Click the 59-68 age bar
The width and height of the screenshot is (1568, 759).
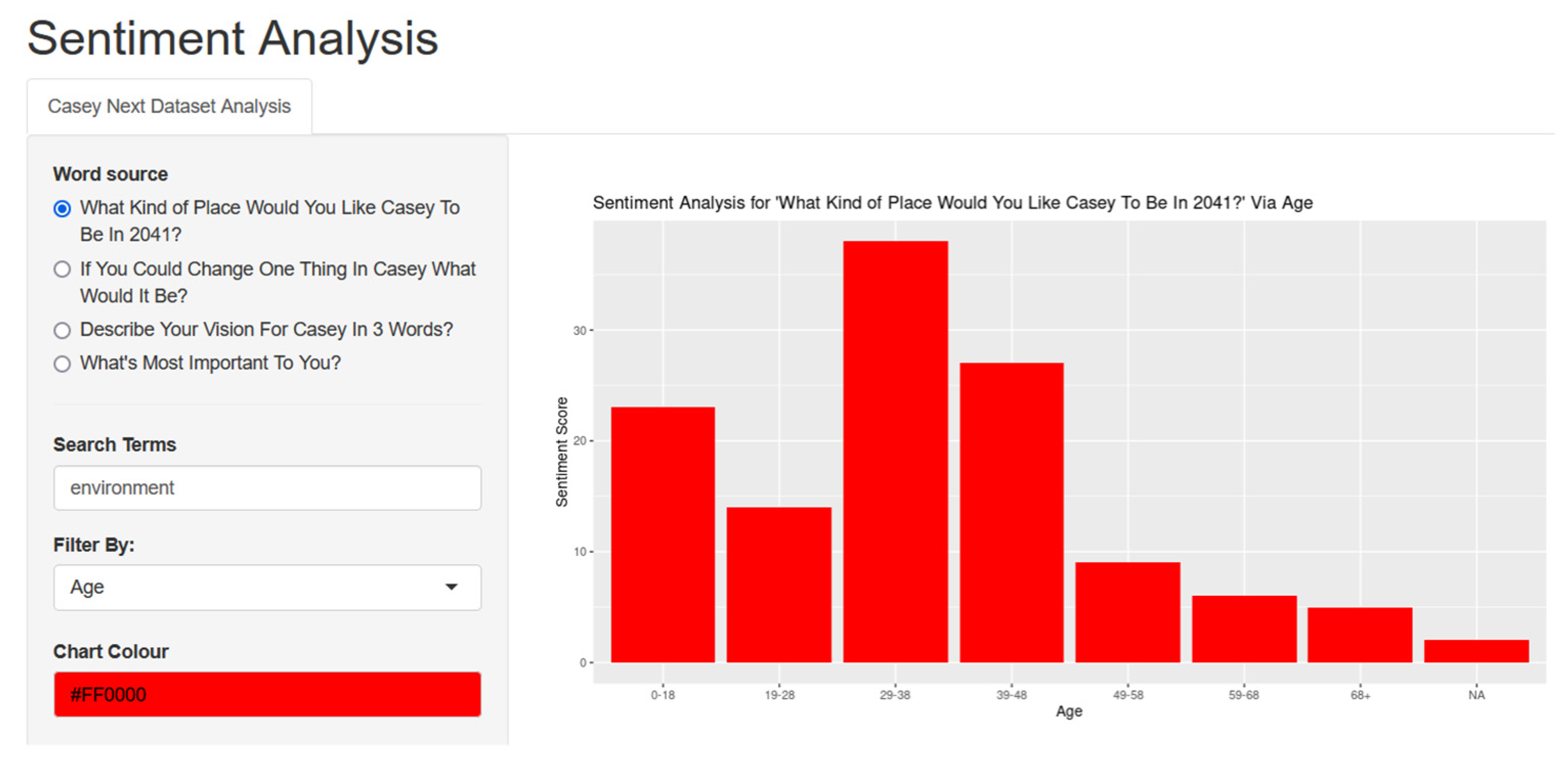(1244, 629)
